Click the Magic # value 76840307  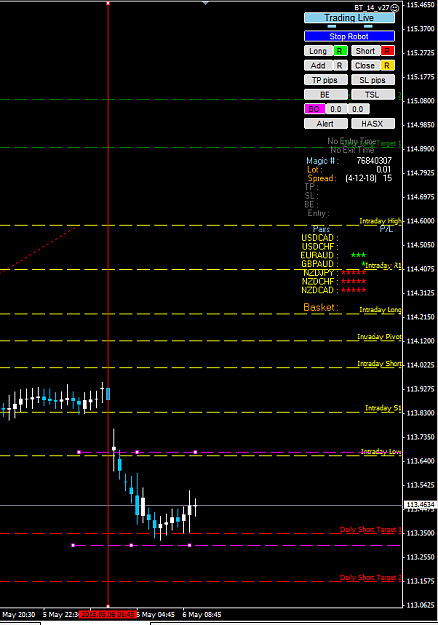click(374, 161)
